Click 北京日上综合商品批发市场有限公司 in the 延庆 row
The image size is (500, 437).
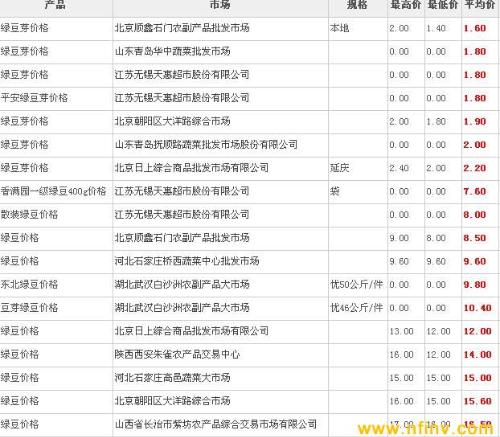192,168
